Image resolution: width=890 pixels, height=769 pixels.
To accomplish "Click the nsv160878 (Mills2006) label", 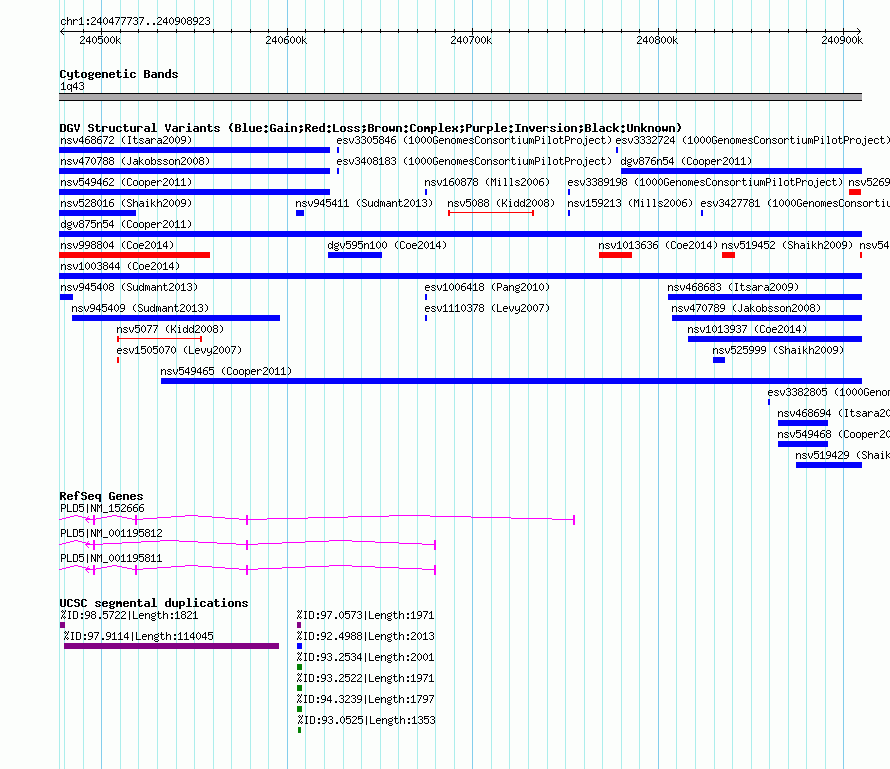I will pos(487,182).
